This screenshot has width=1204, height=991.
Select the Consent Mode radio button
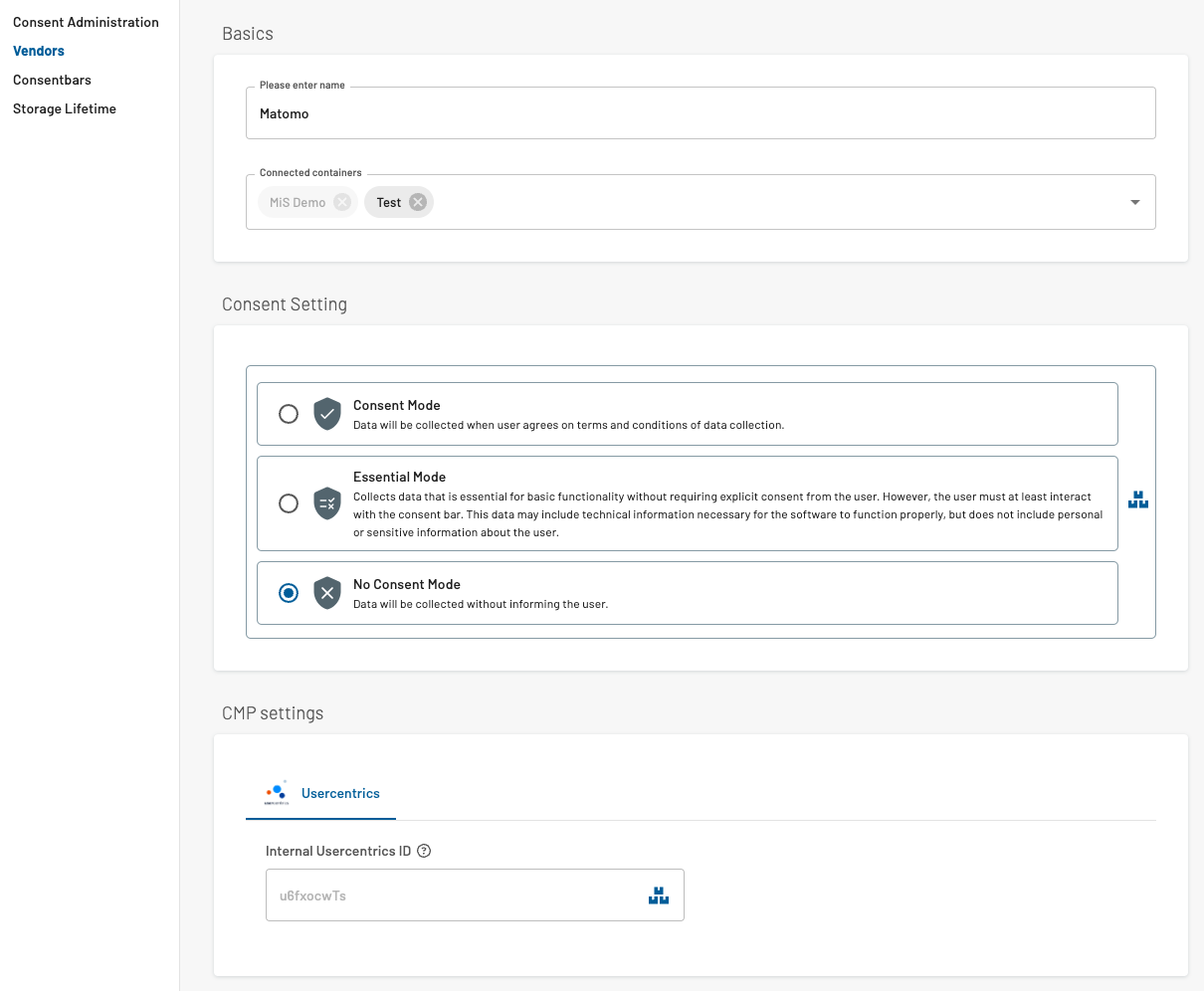[x=289, y=414]
